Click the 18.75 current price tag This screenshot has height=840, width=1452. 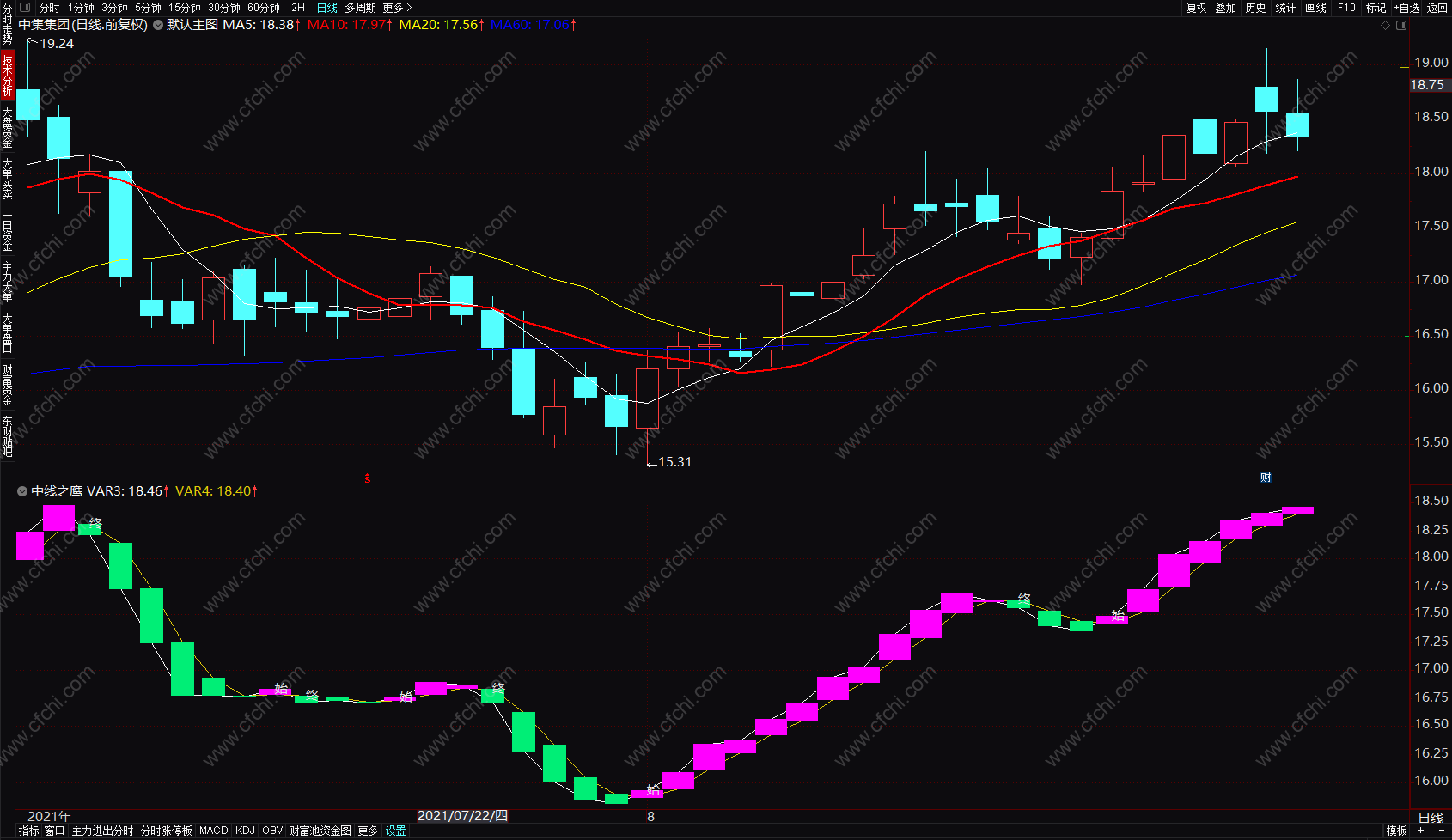pyautogui.click(x=1428, y=85)
